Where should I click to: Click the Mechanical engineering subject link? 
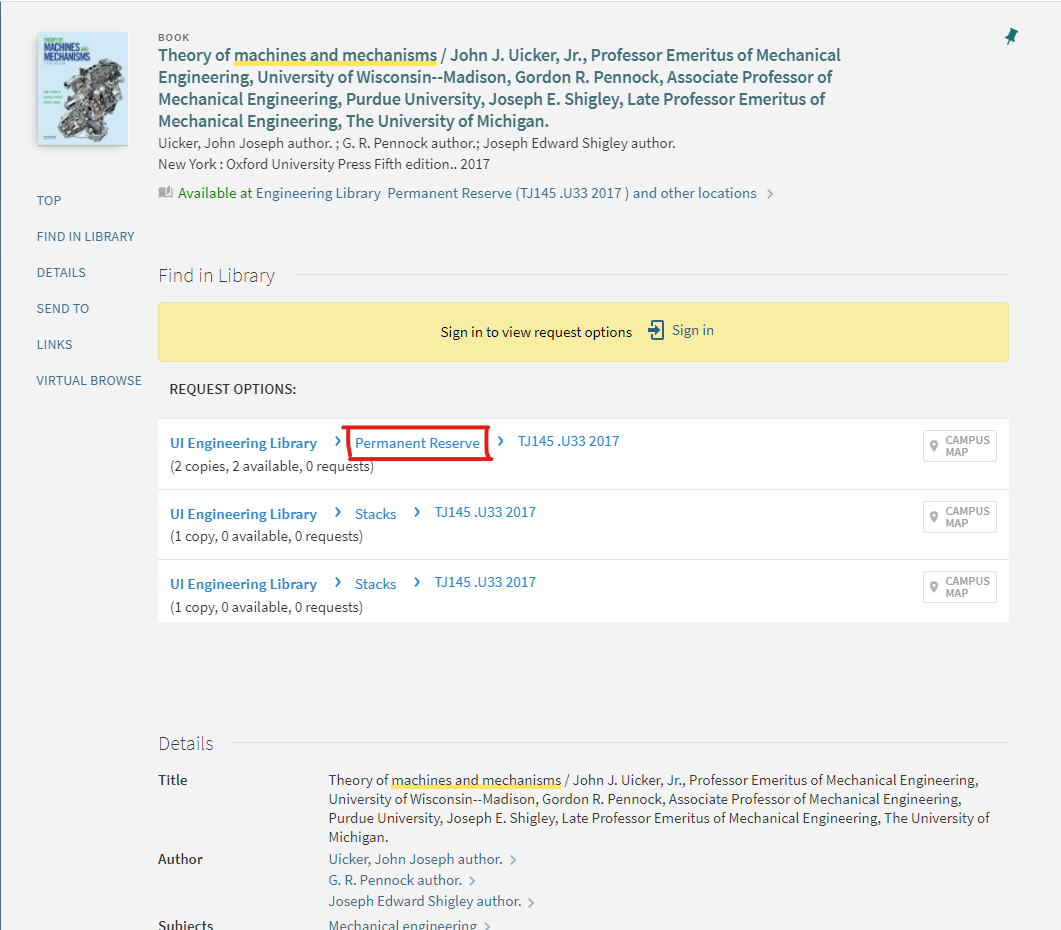coord(402,924)
